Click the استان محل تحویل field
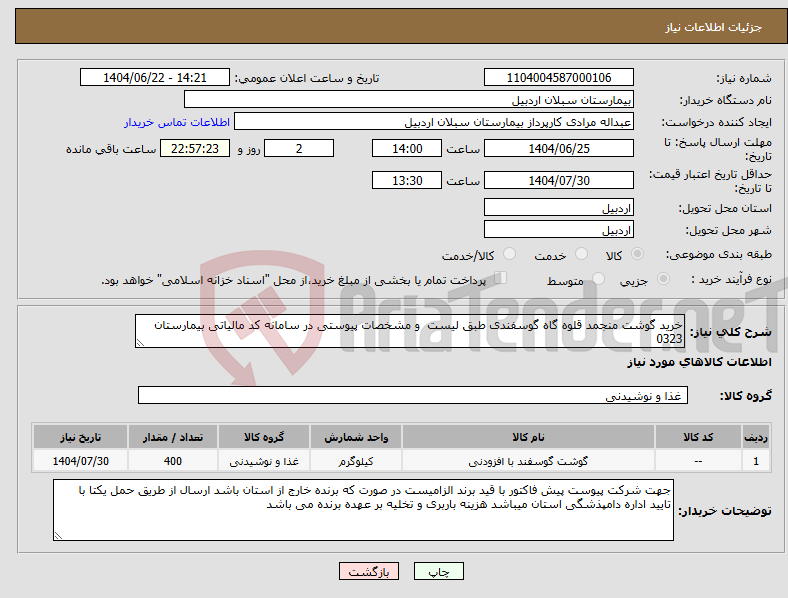 click(x=558, y=207)
